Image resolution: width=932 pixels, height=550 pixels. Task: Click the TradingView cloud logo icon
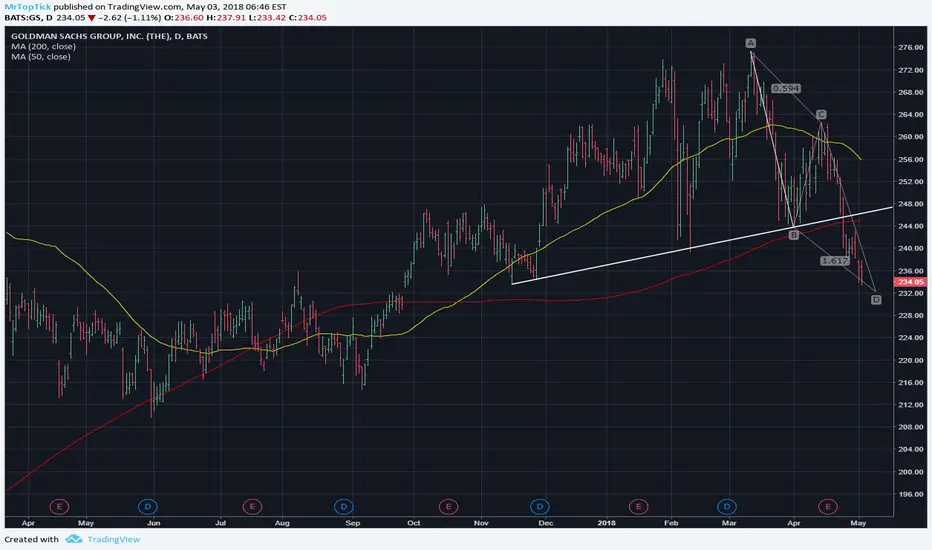coord(74,539)
